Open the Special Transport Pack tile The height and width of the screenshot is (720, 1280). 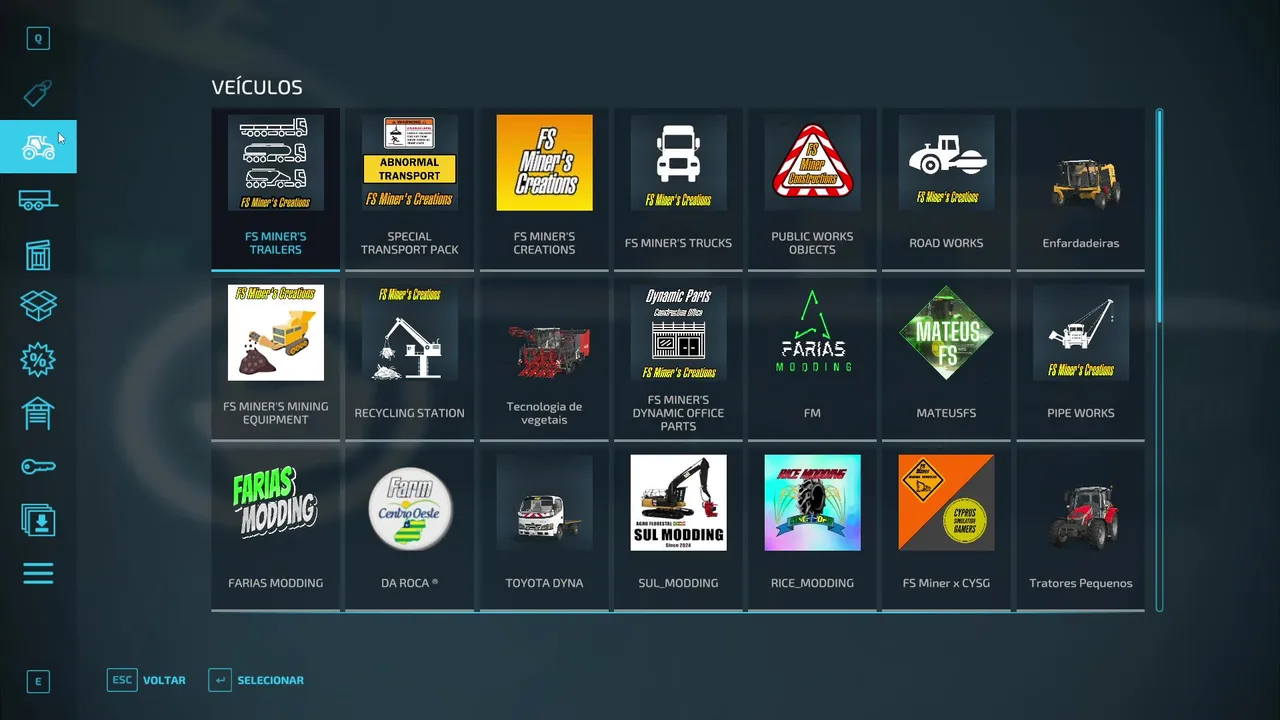click(410, 189)
